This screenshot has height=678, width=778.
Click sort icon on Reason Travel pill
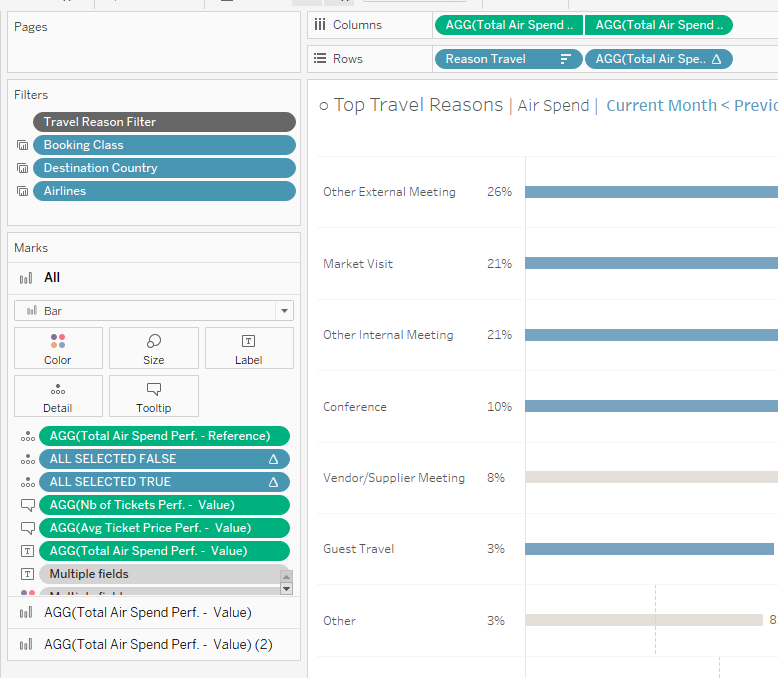pos(565,59)
